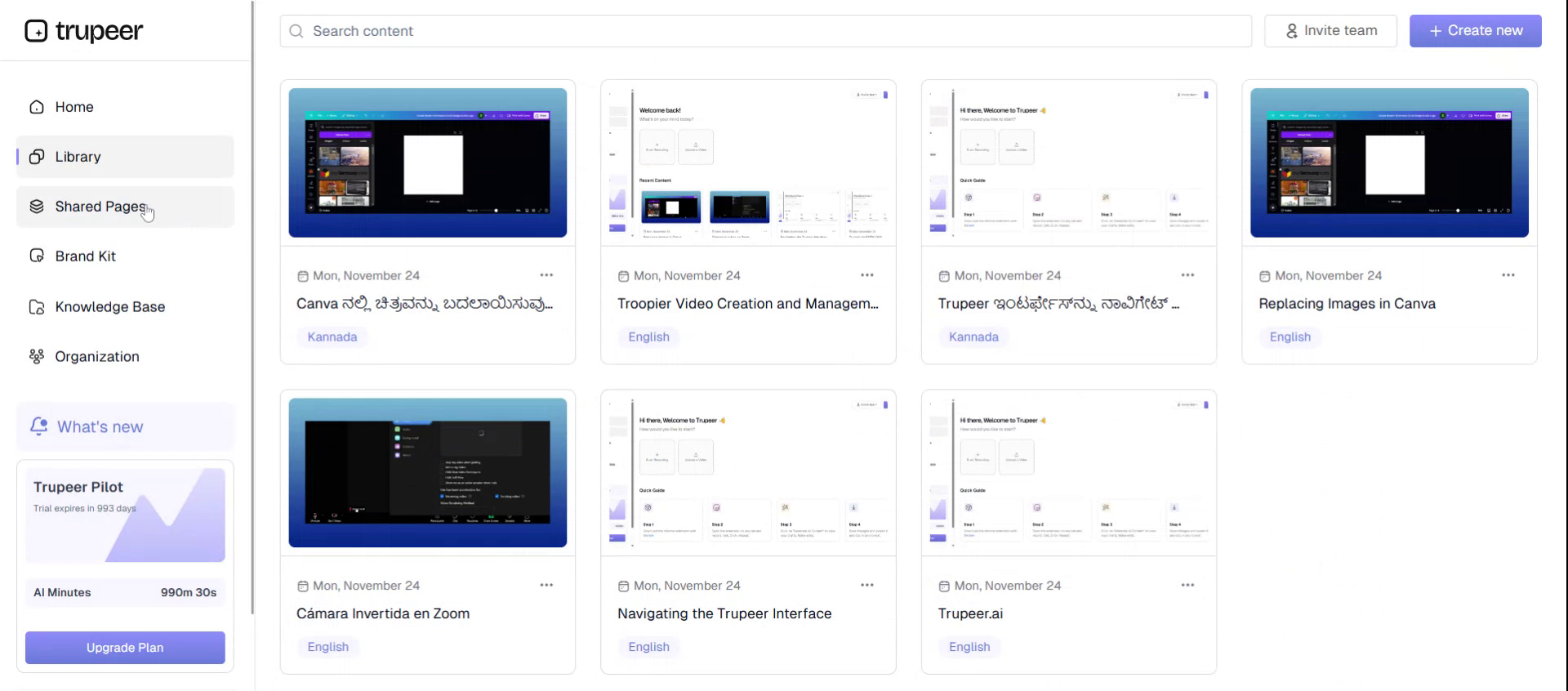Open options menu for Replacing Images in Canva
This screenshot has height=691, width=1568.
1508,275
